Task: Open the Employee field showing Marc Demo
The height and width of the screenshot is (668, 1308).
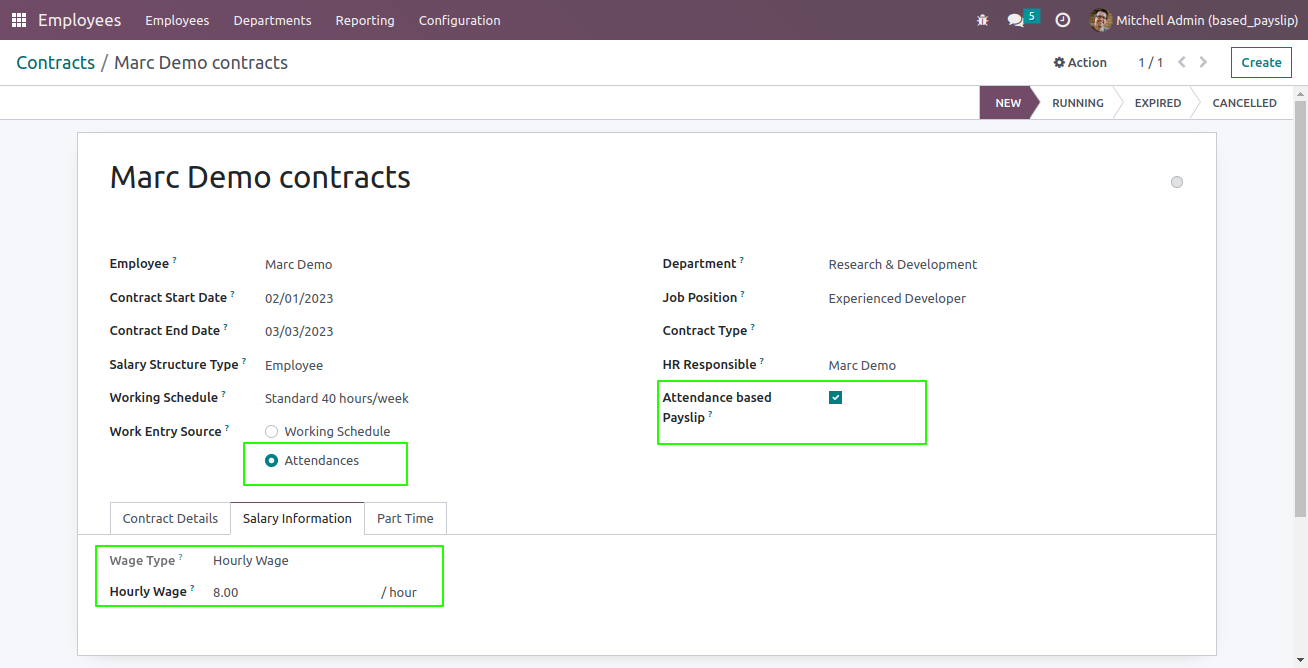Action: (299, 265)
